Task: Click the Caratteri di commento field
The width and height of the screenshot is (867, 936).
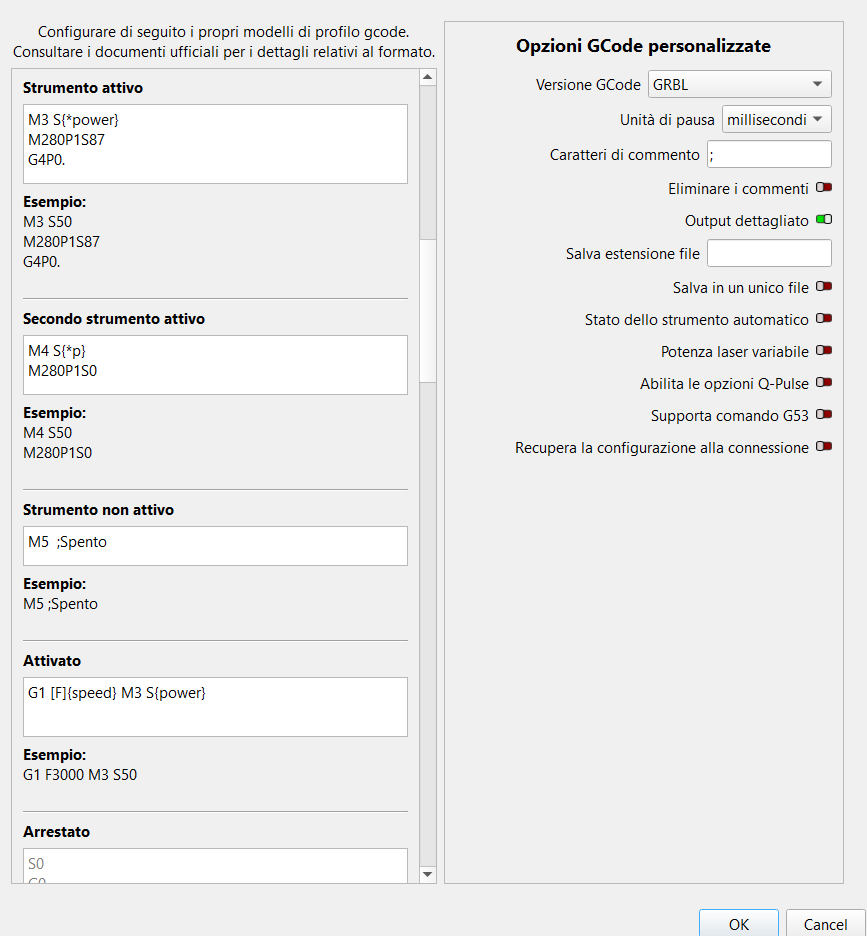Action: [x=769, y=154]
